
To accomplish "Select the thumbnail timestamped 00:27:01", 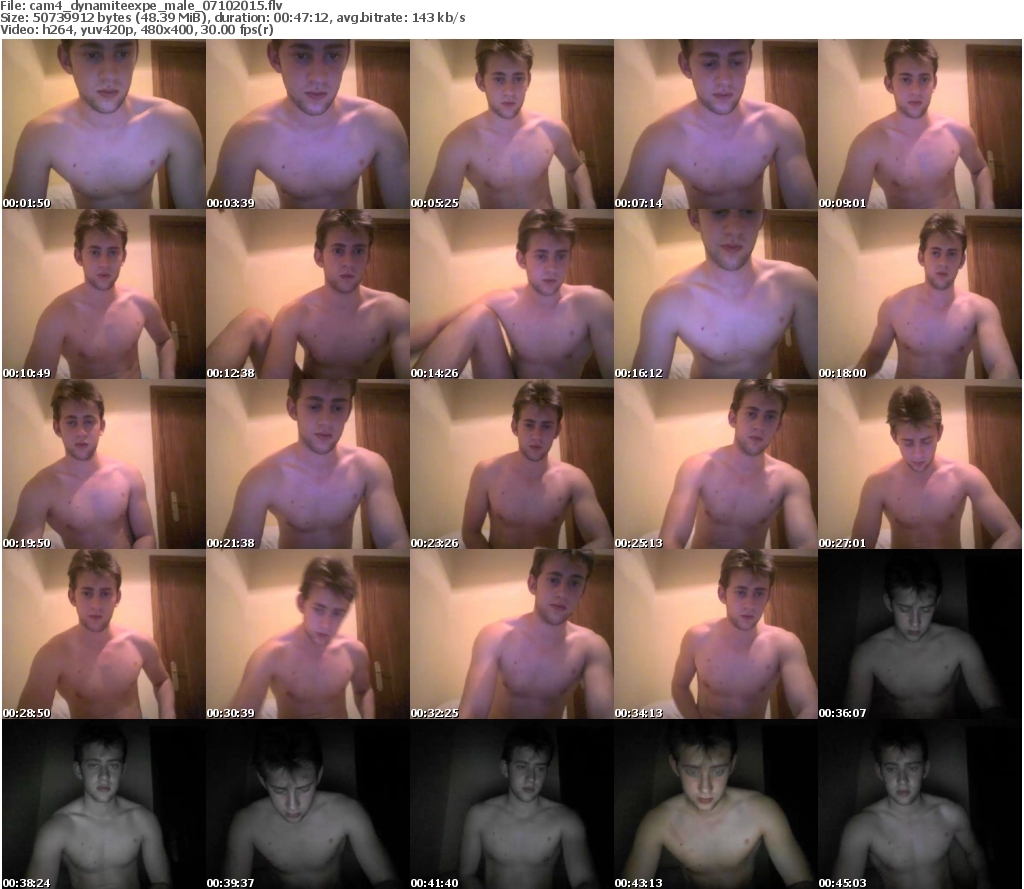I will click(920, 464).
